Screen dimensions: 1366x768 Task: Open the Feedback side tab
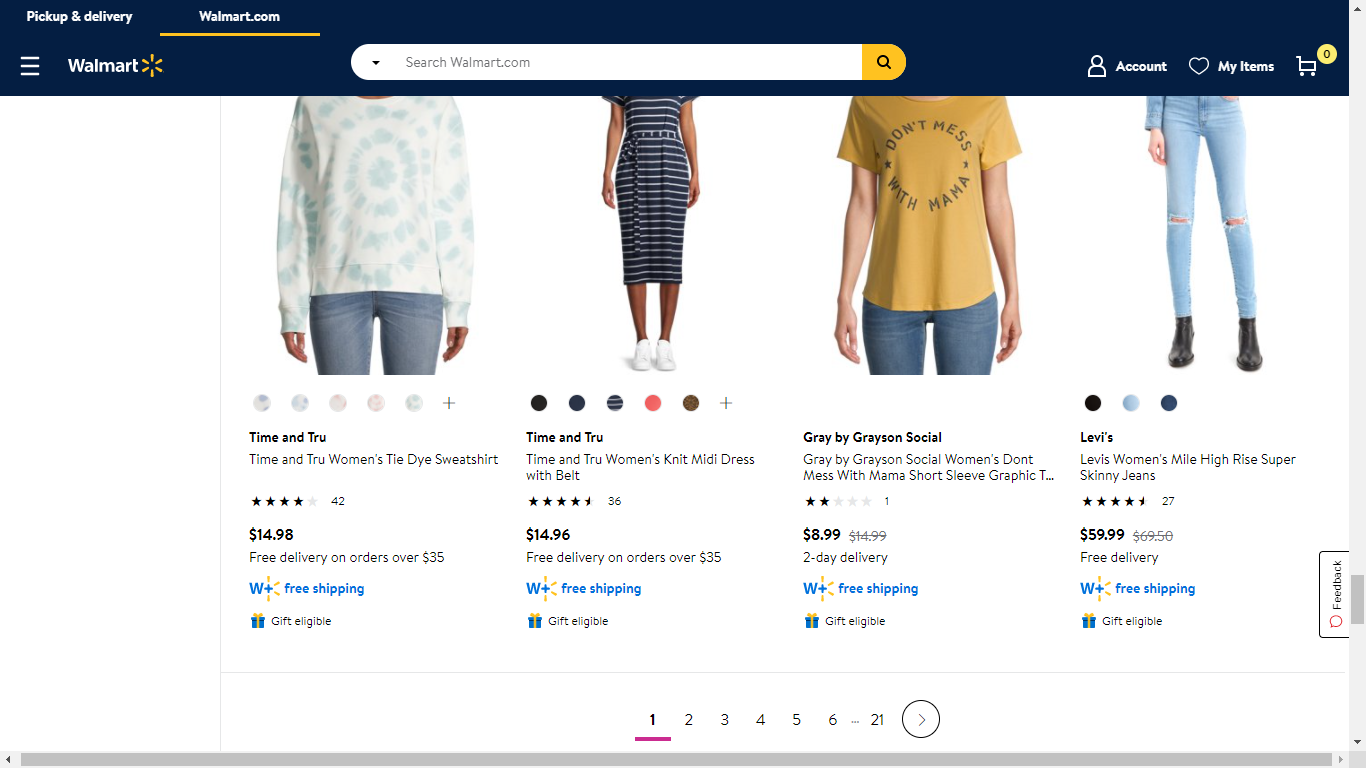tap(1334, 594)
